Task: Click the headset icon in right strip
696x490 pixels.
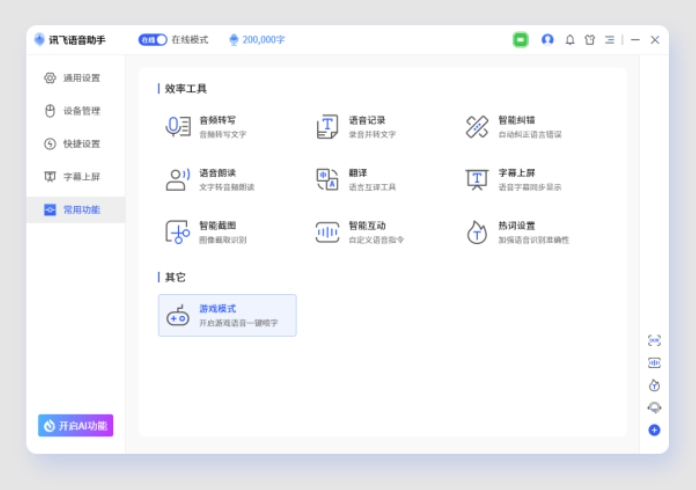Action: coord(654,407)
